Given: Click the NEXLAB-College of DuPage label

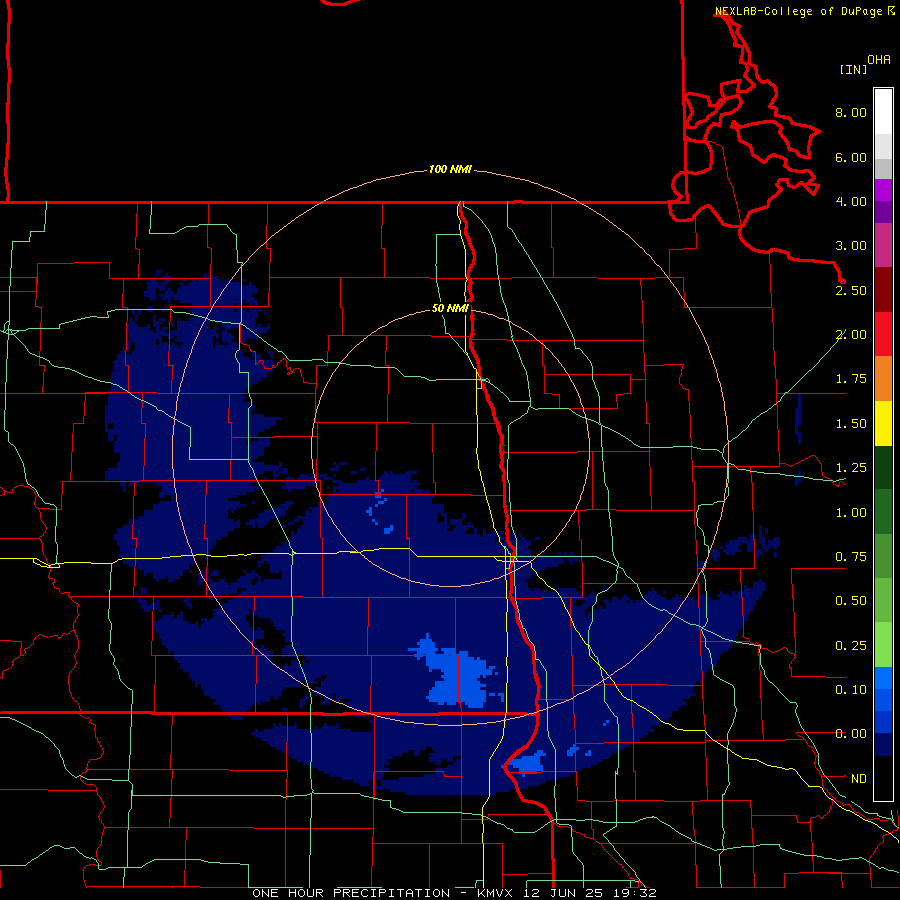Looking at the screenshot, I should [x=798, y=11].
